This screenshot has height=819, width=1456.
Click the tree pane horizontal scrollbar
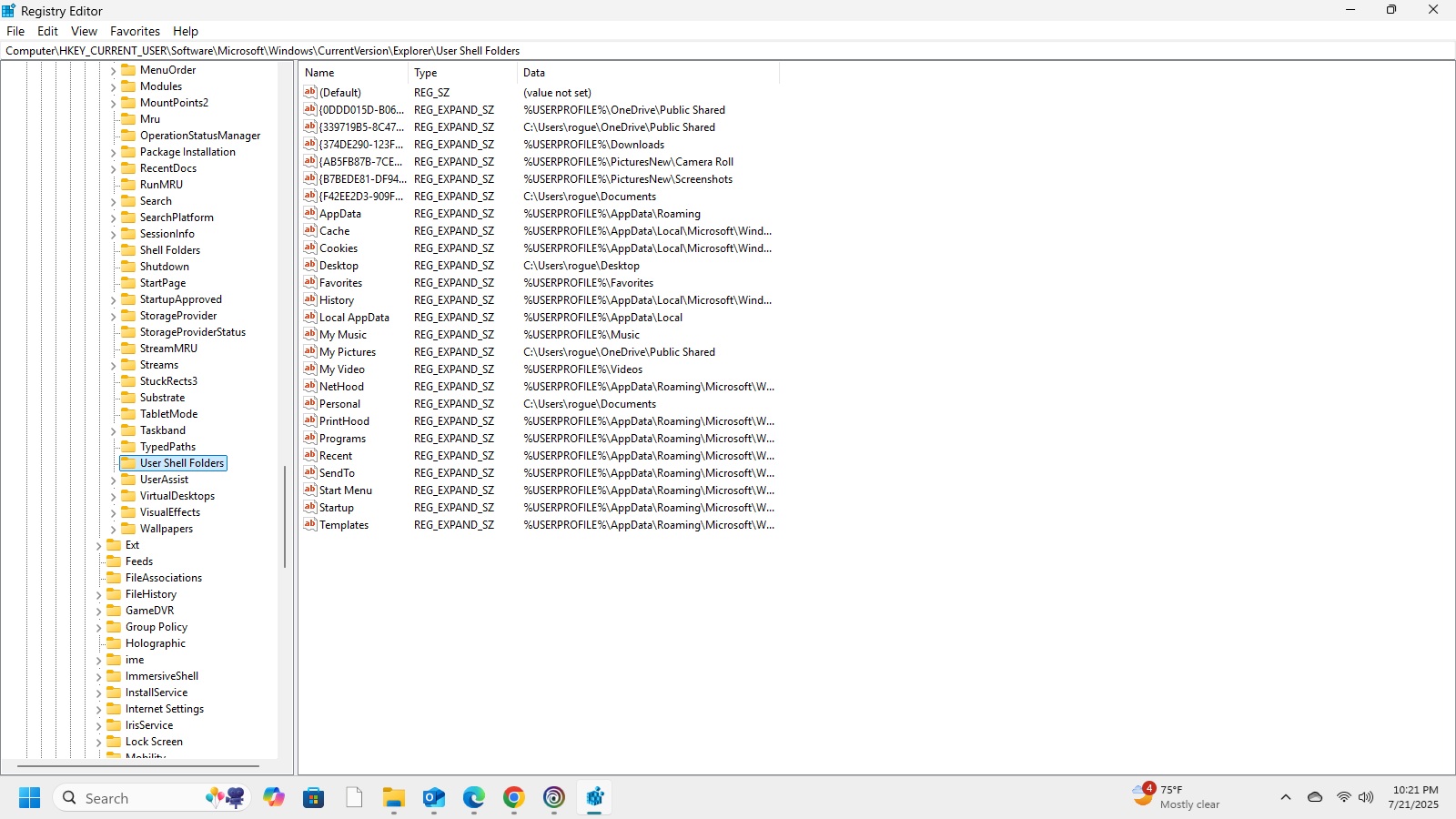138,766
